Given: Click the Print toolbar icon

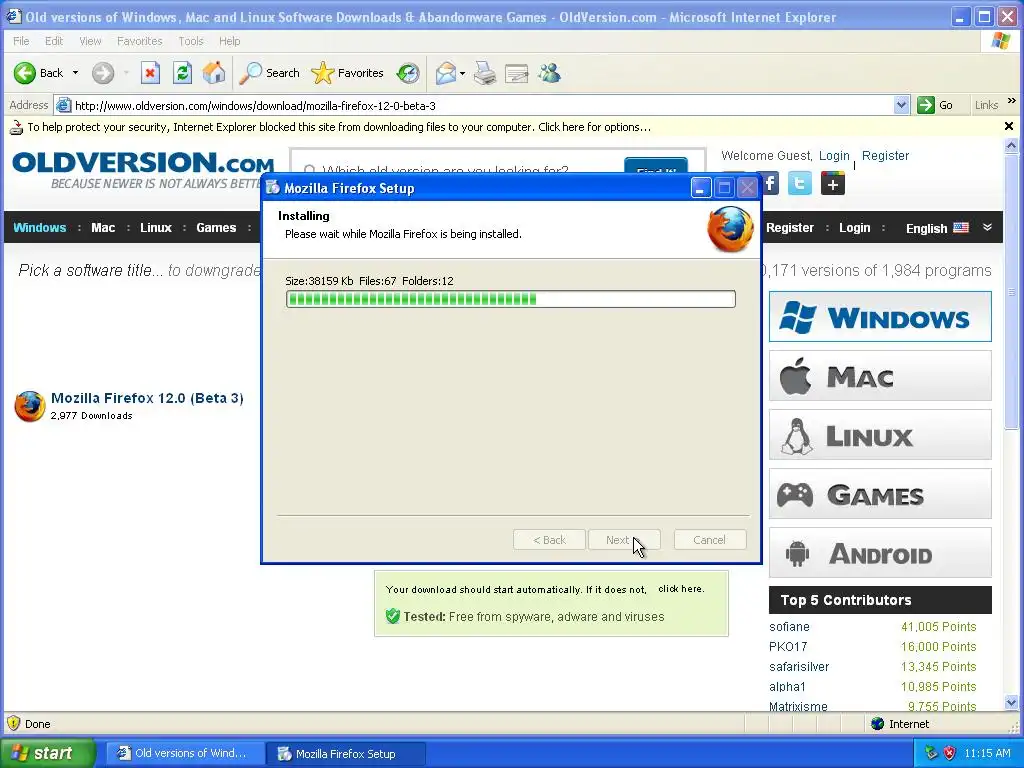Looking at the screenshot, I should click(485, 73).
